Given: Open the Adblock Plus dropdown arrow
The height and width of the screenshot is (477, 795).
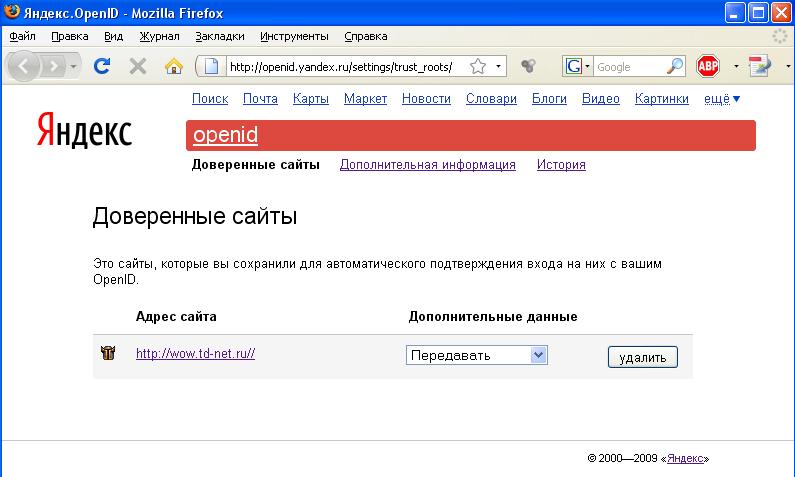Looking at the screenshot, I should click(x=736, y=66).
